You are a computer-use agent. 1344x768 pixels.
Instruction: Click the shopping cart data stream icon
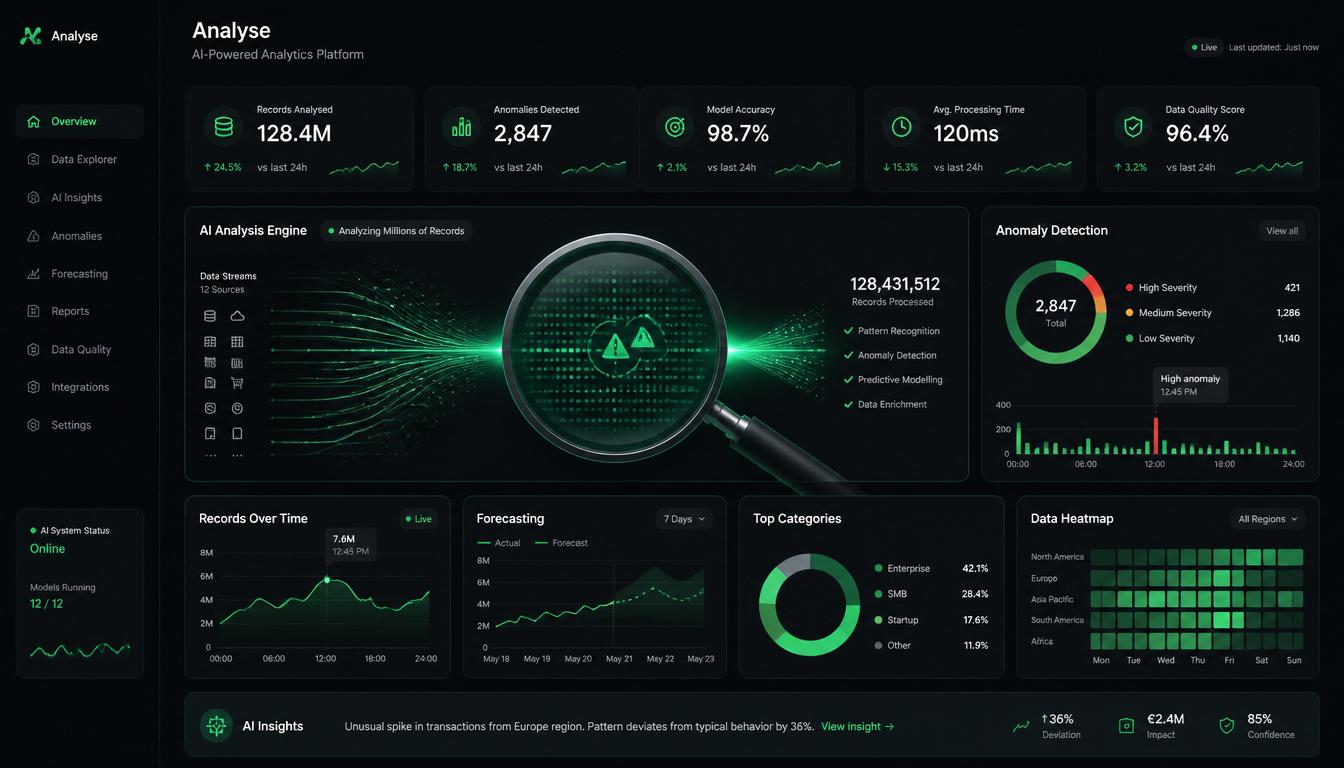(237, 383)
